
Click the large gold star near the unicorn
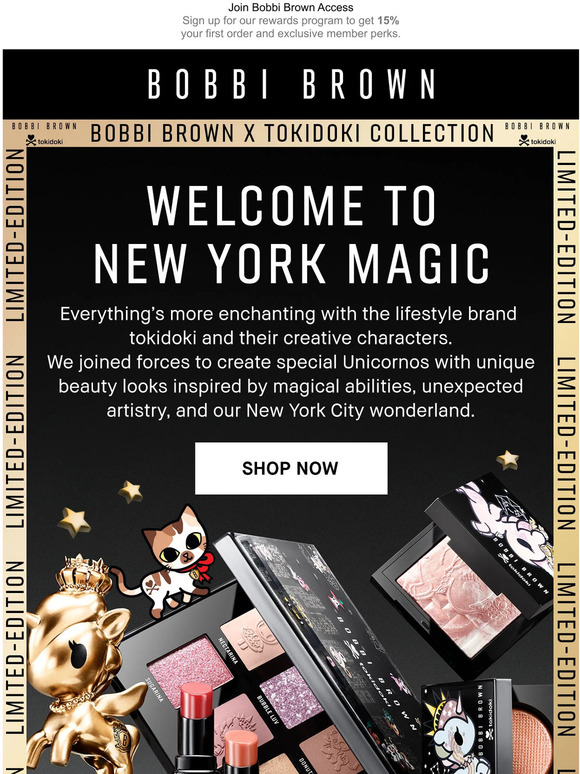point(74,522)
